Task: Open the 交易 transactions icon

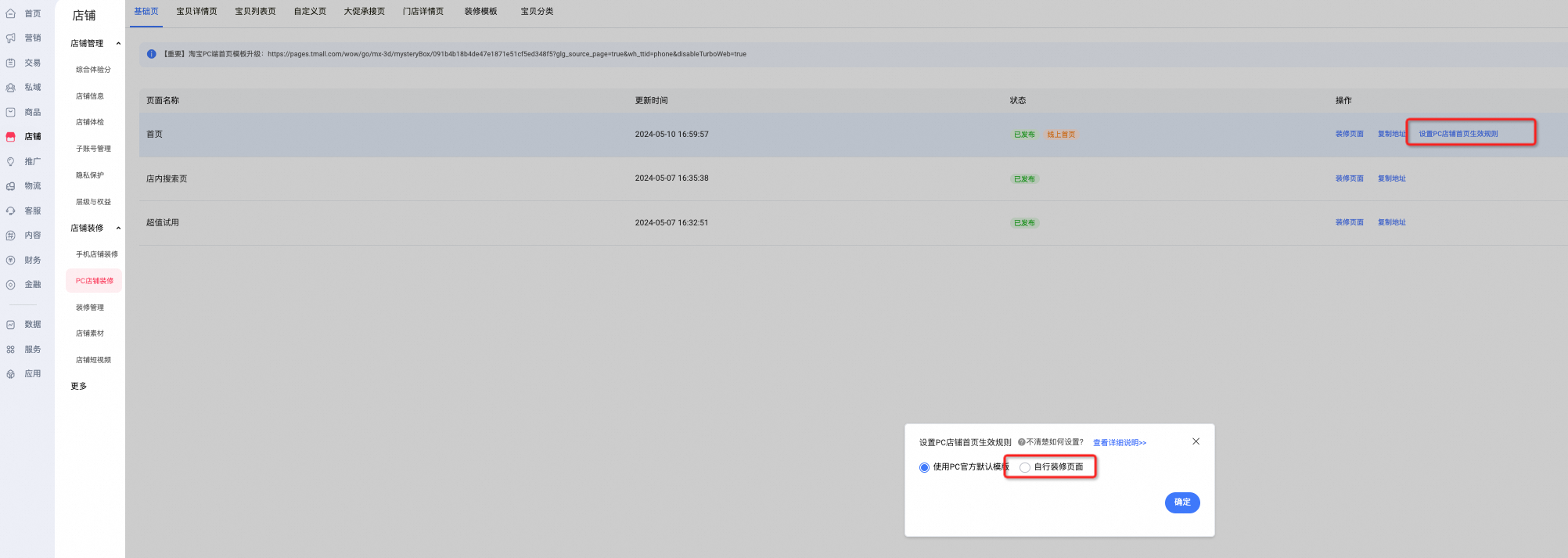Action: (x=11, y=63)
